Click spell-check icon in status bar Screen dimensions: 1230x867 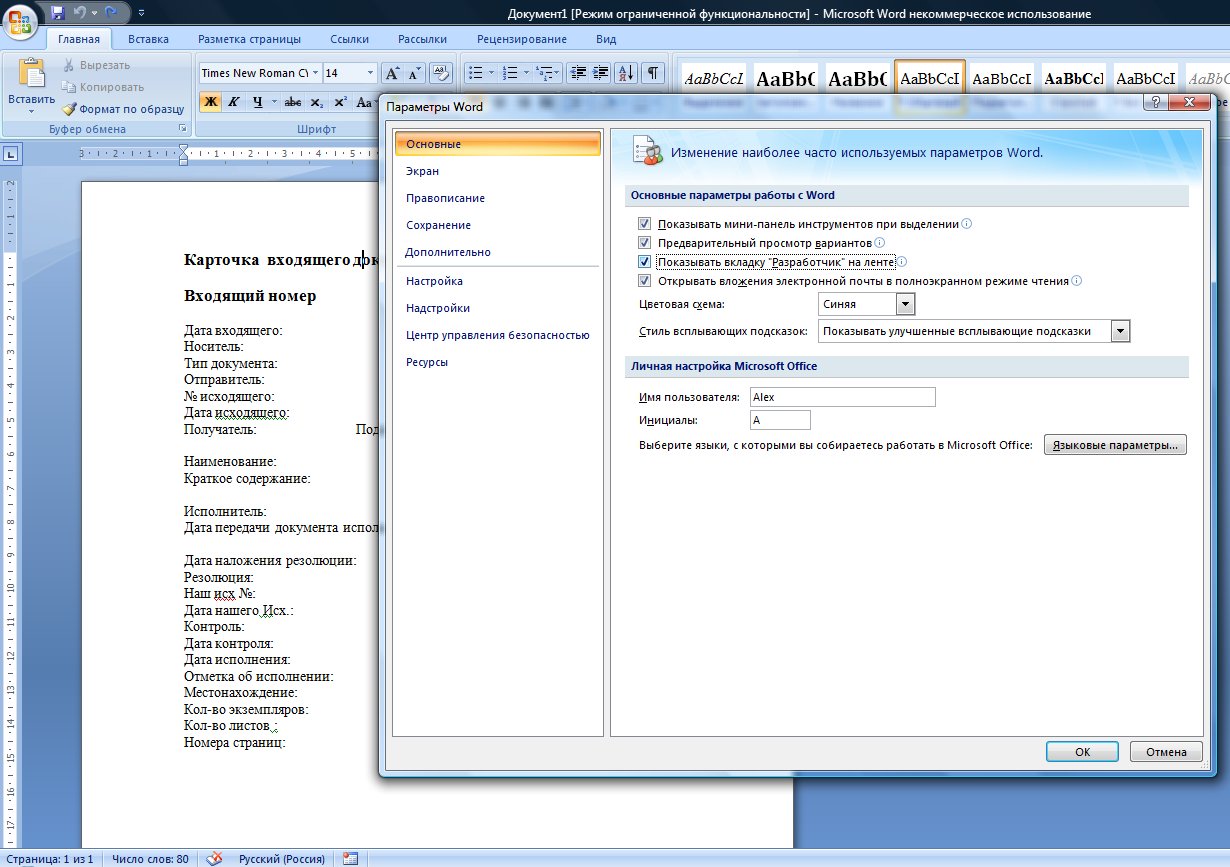214,858
